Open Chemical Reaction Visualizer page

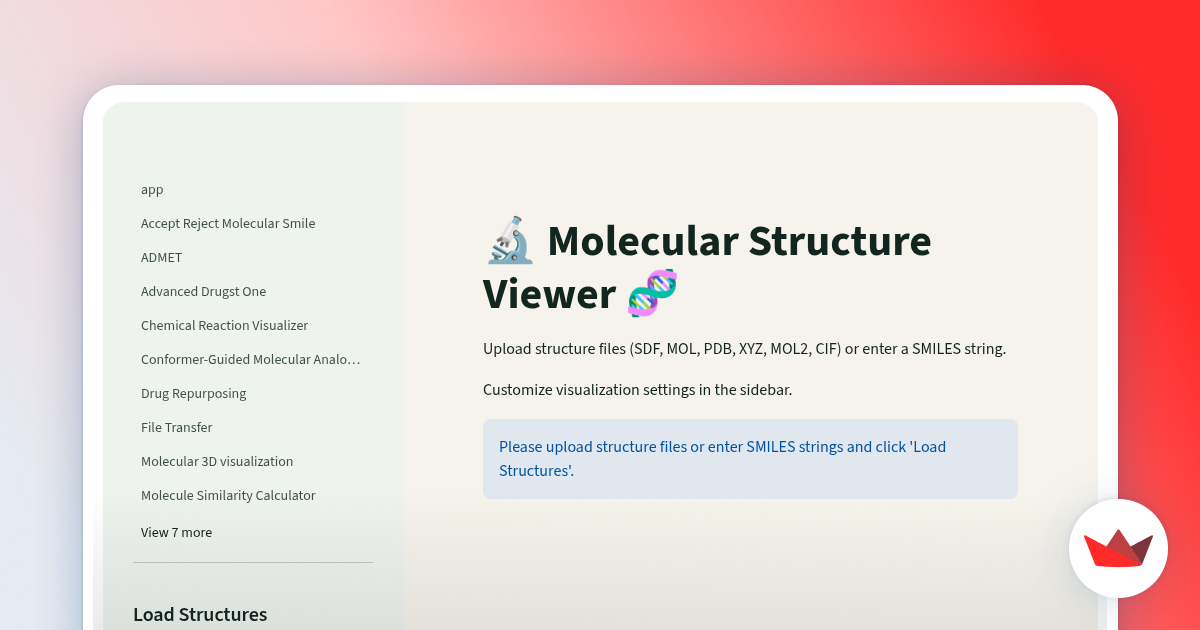224,325
